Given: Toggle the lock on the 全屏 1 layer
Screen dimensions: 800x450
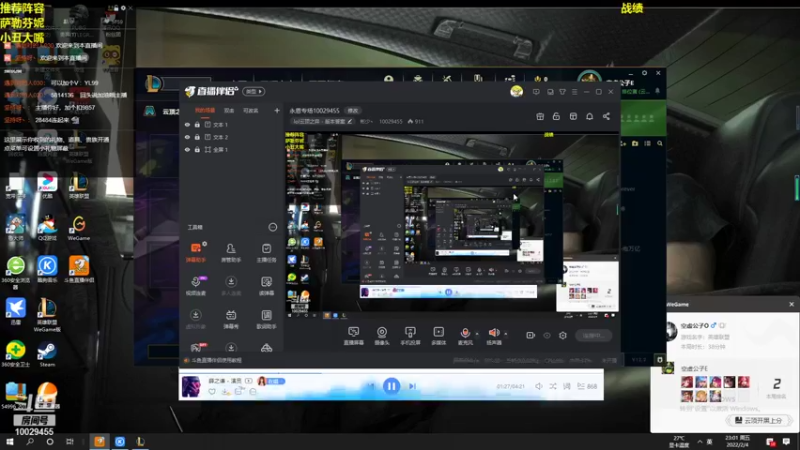Looking at the screenshot, I should 197,149.
